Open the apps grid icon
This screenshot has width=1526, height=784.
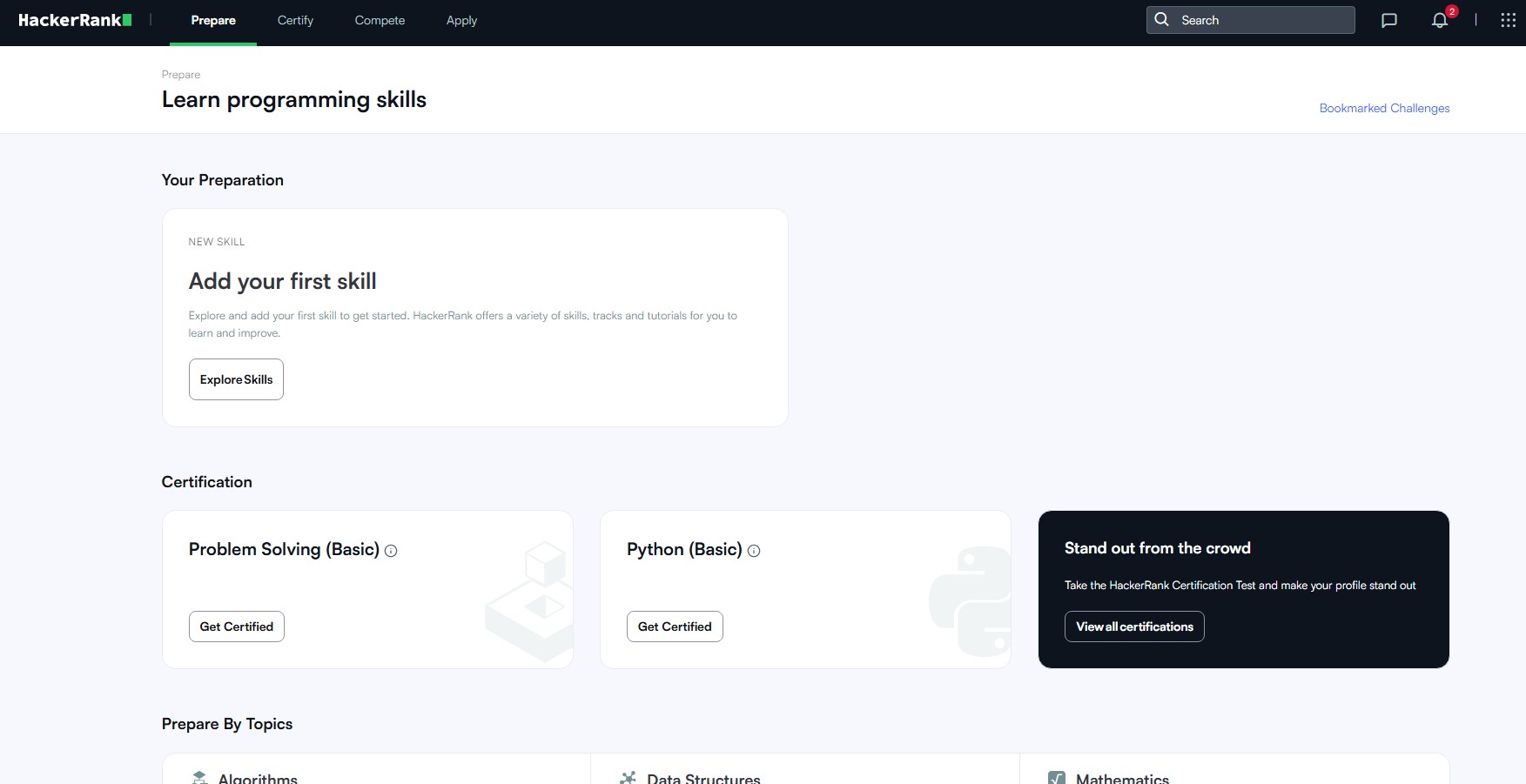coord(1507,19)
